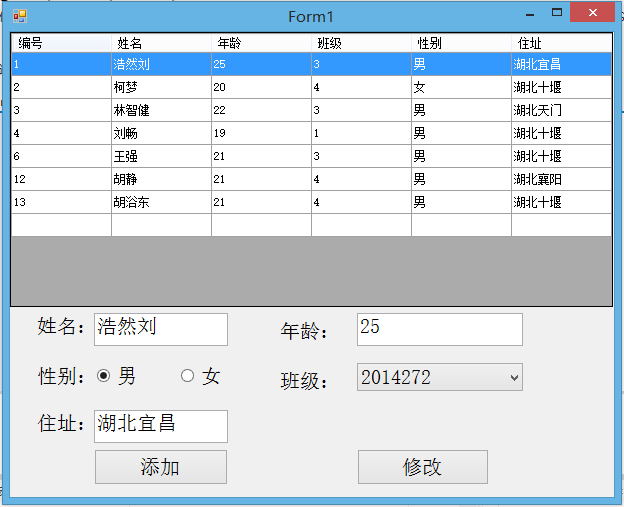This screenshot has width=624, height=507.
Task: Click the class cell 1 in 刘畅's row
Action: click(x=361, y=133)
